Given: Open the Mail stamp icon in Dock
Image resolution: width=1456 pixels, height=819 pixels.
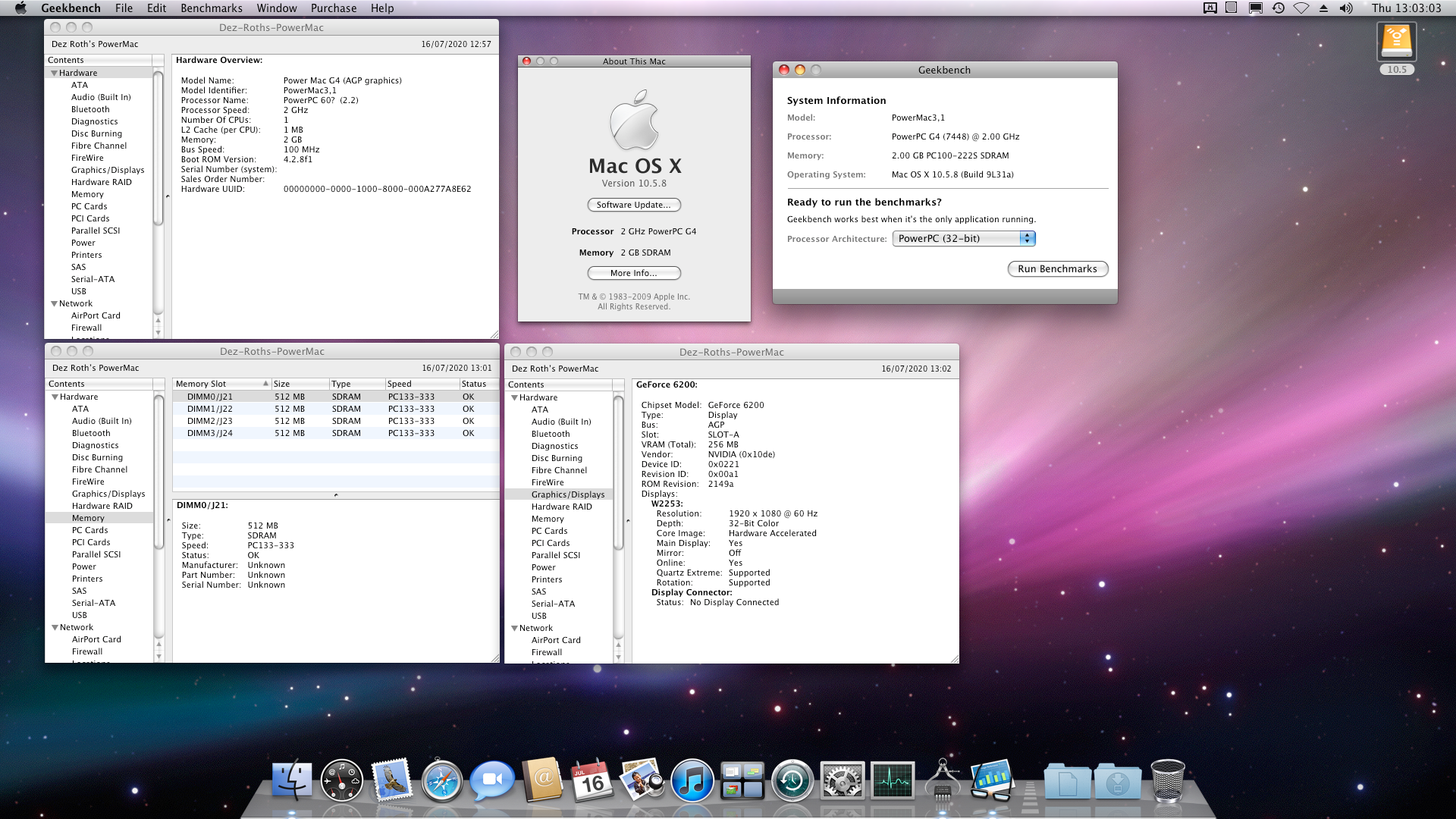Looking at the screenshot, I should 392,780.
